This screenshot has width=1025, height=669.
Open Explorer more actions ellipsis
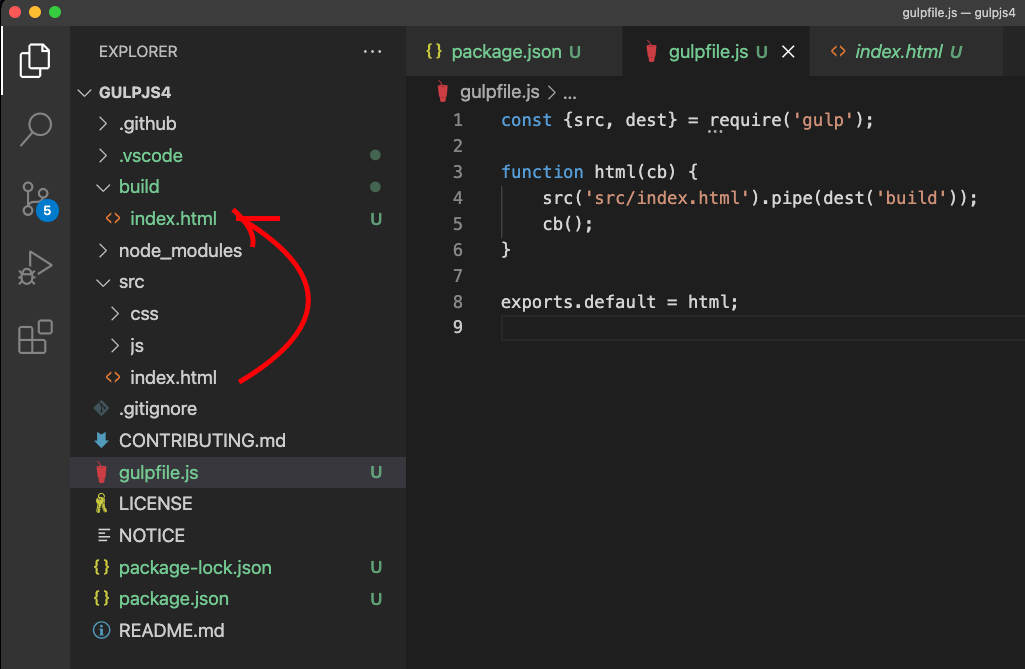[x=372, y=52]
